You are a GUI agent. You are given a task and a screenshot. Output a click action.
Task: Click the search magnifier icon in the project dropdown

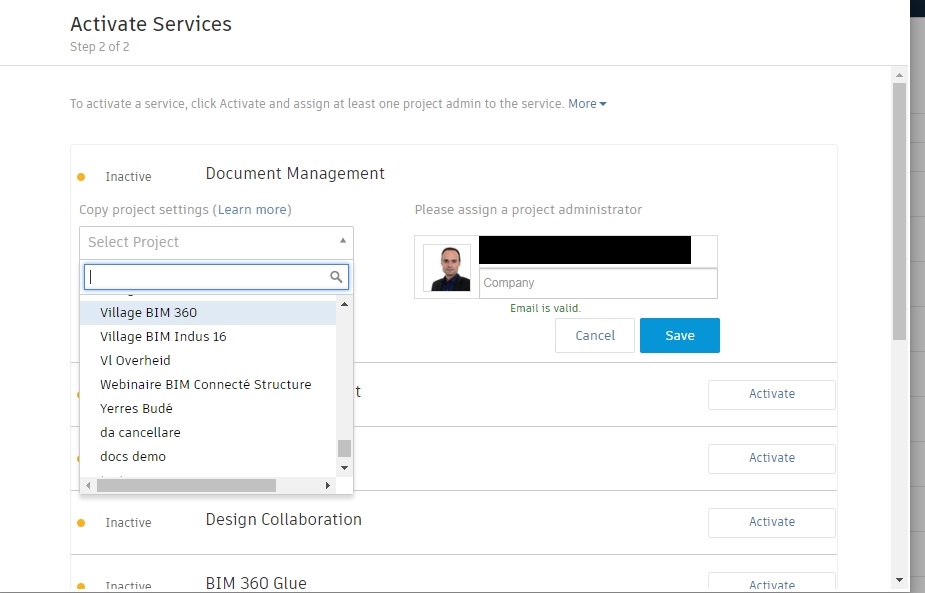coord(336,275)
